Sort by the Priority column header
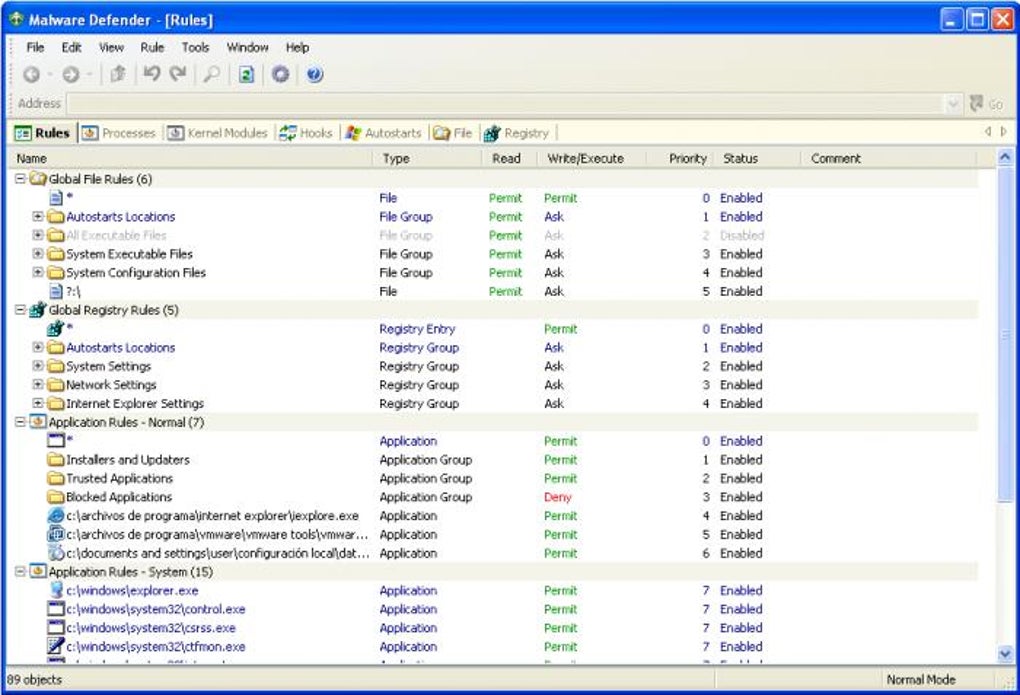 [680, 158]
